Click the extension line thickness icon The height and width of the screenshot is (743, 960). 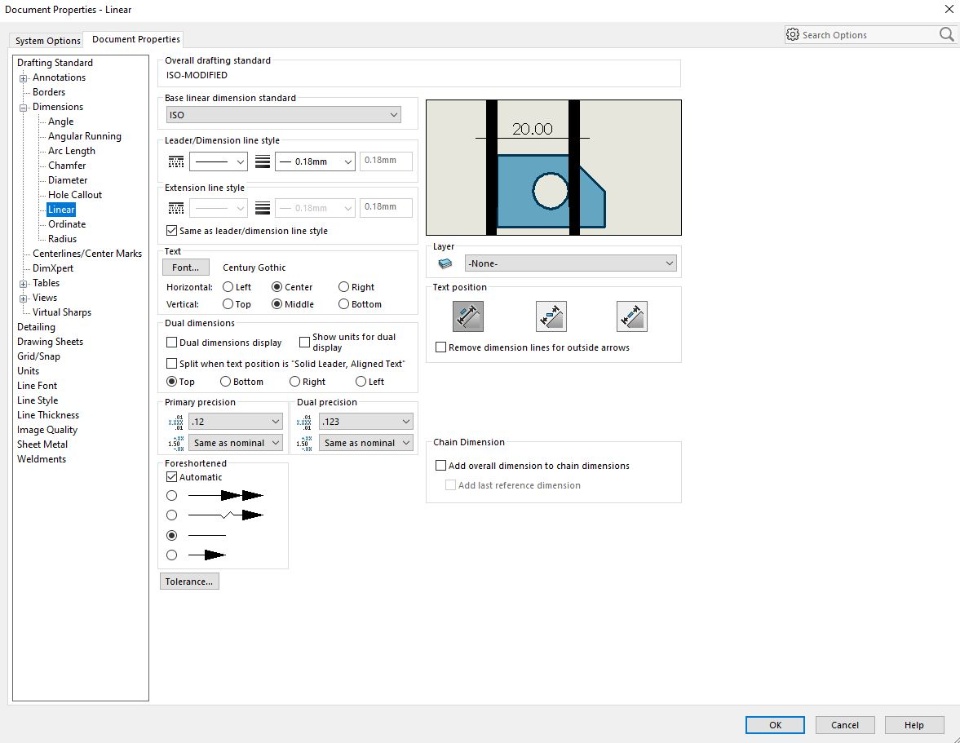click(263, 208)
